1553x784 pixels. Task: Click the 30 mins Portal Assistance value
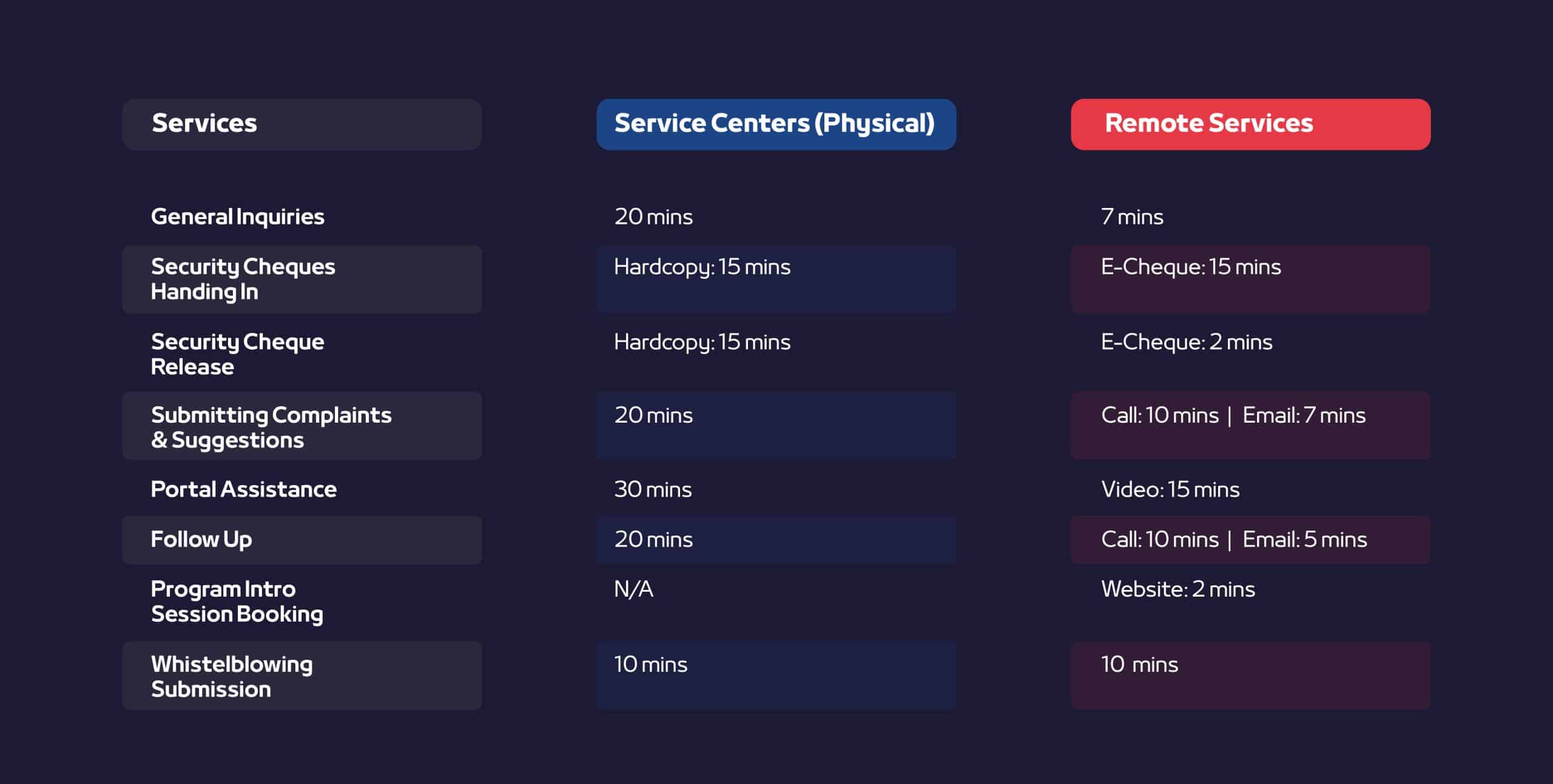pos(653,490)
